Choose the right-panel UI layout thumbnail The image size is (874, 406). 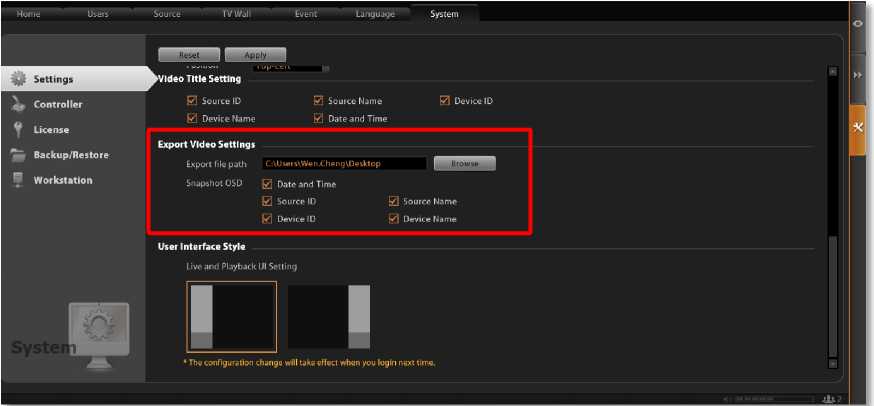[329, 317]
